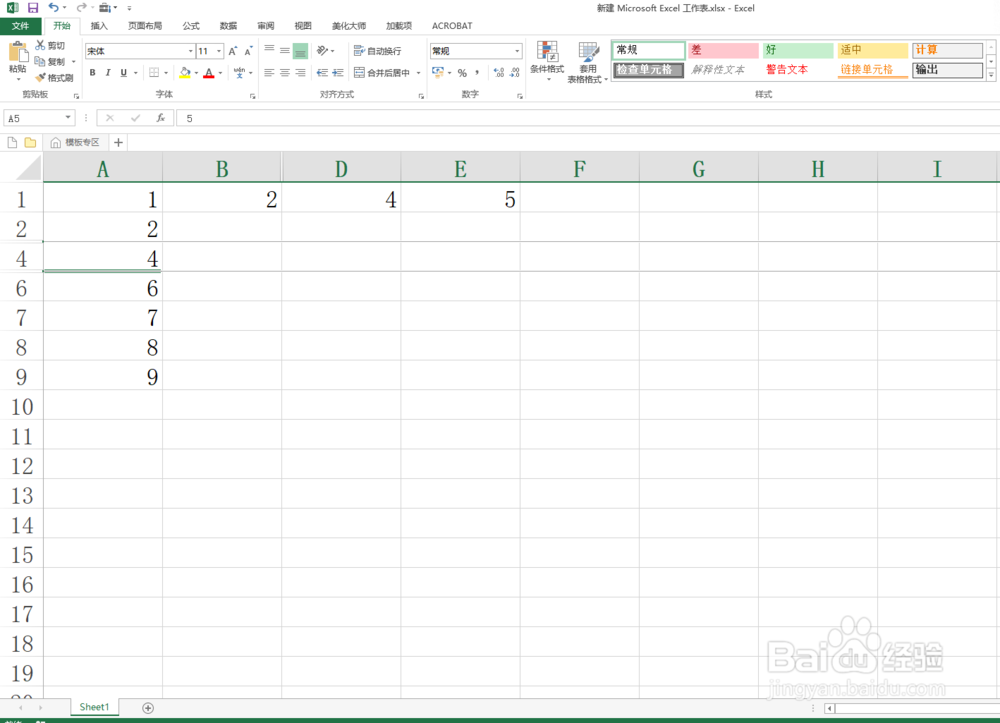Toggle top vertical alignment
The width and height of the screenshot is (1000, 723).
[x=269, y=50]
